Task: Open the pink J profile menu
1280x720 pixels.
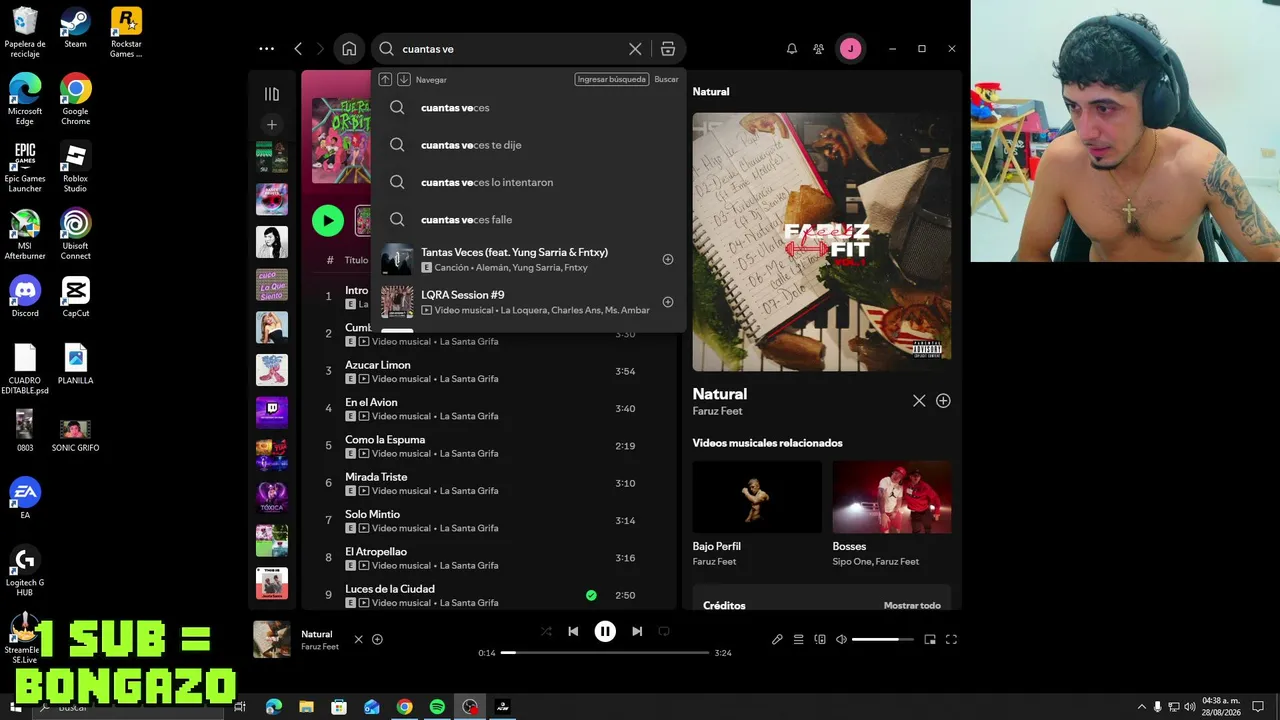Action: tap(850, 48)
